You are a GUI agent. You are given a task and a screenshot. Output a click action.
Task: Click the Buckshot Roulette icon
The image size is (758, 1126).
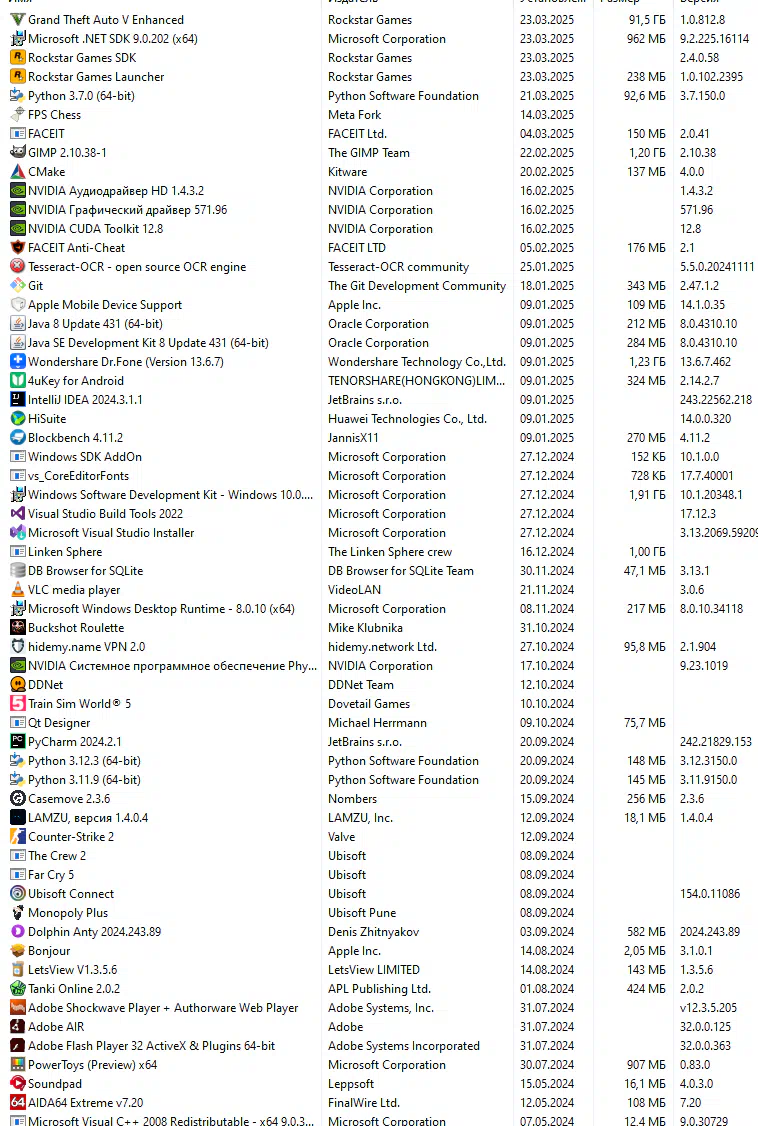(x=17, y=628)
